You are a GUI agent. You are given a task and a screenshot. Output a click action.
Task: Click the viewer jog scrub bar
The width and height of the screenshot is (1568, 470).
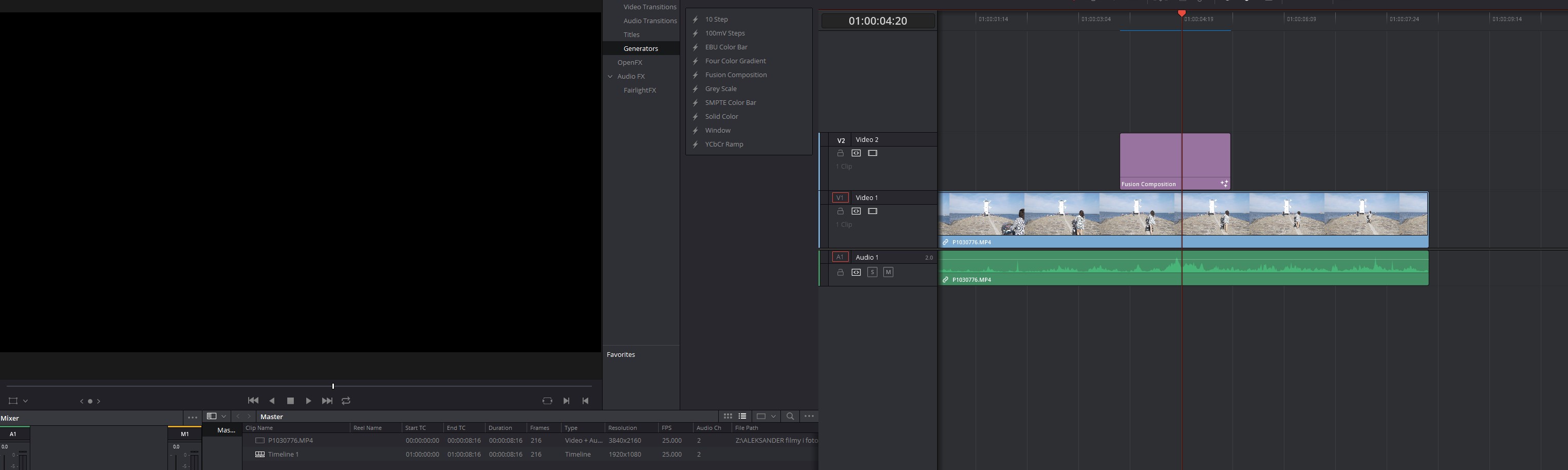click(x=299, y=386)
